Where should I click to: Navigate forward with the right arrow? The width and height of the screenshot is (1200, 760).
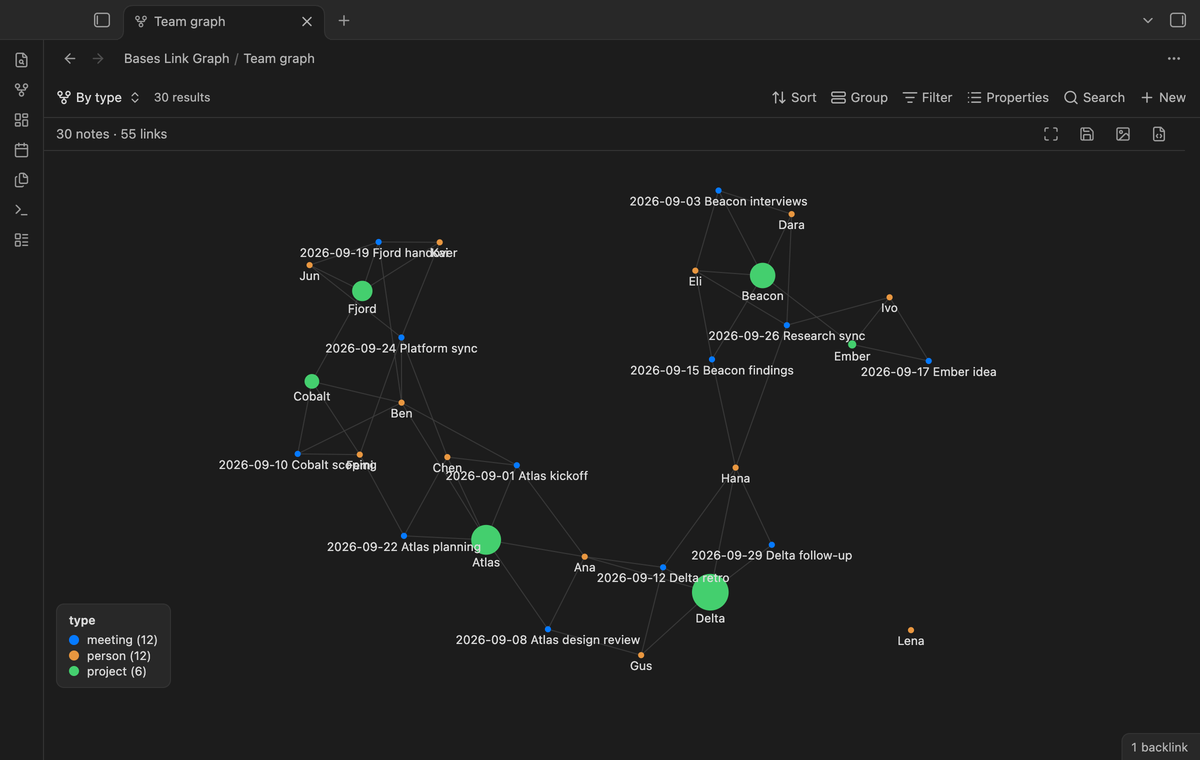coord(98,59)
